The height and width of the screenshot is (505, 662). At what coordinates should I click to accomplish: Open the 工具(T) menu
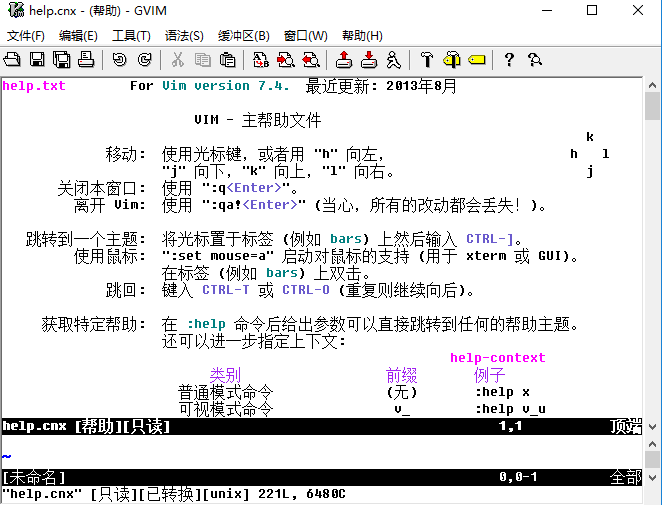coord(131,35)
